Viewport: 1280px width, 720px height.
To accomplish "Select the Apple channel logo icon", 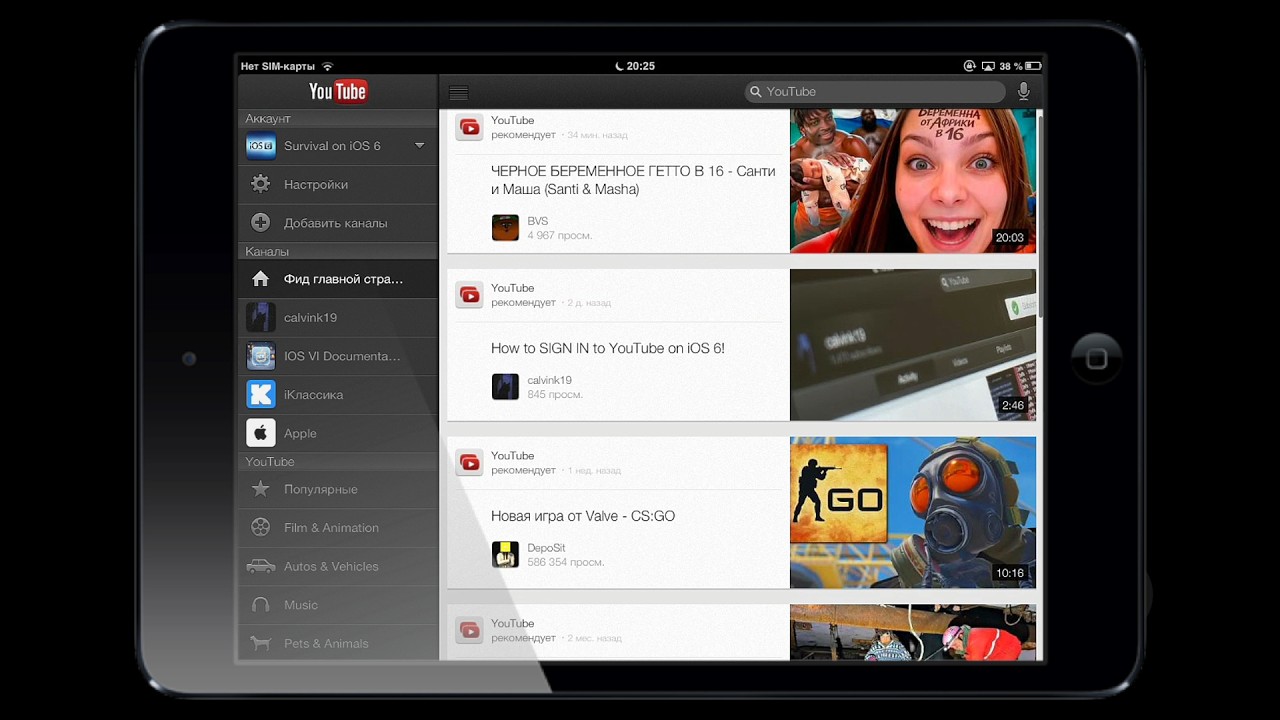I will 260,433.
